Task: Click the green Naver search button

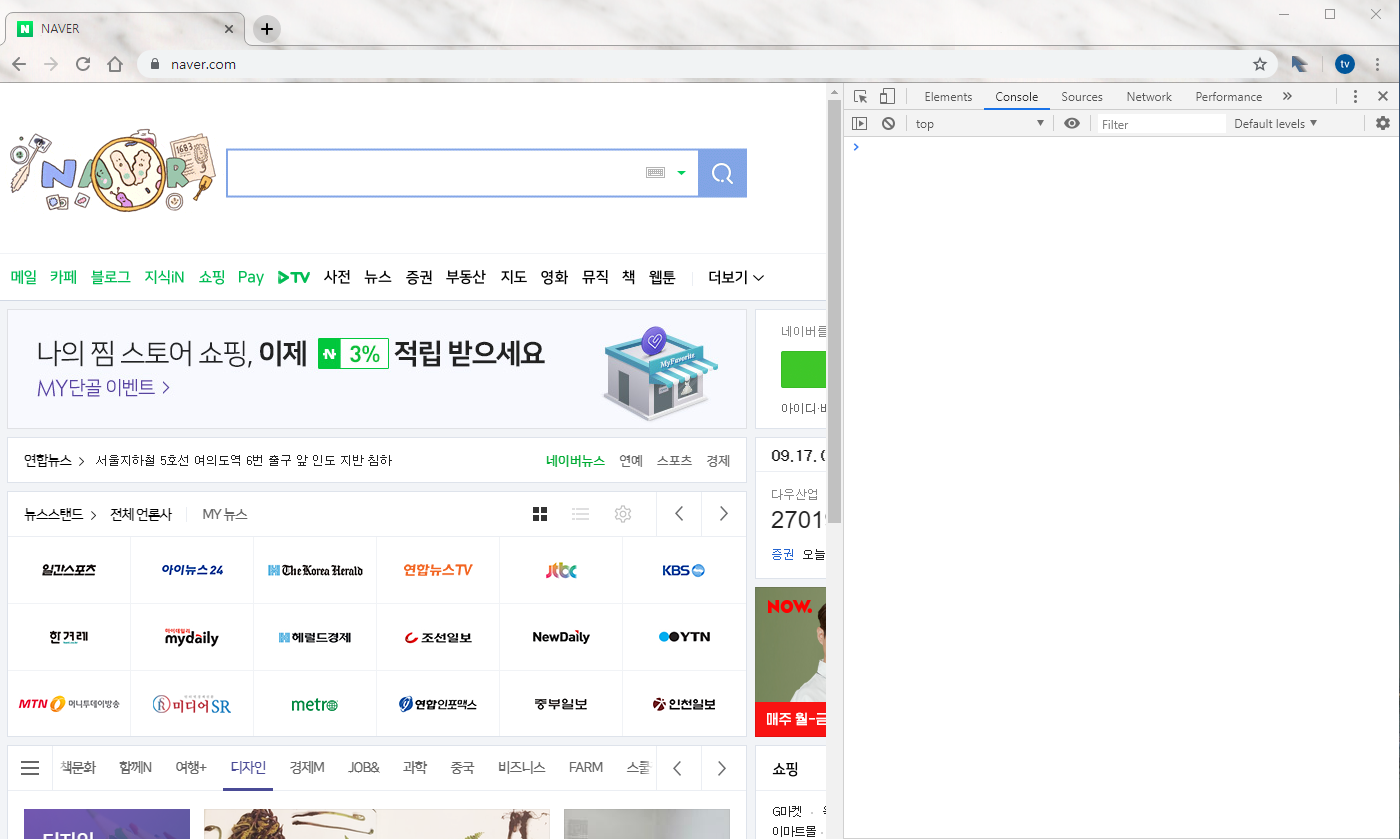Action: pos(722,173)
